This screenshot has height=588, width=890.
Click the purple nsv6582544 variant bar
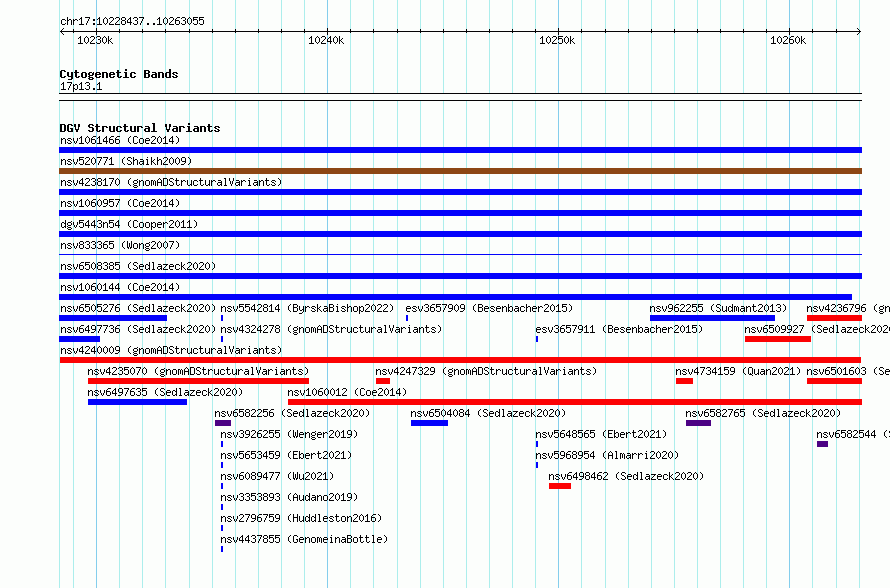coord(822,444)
